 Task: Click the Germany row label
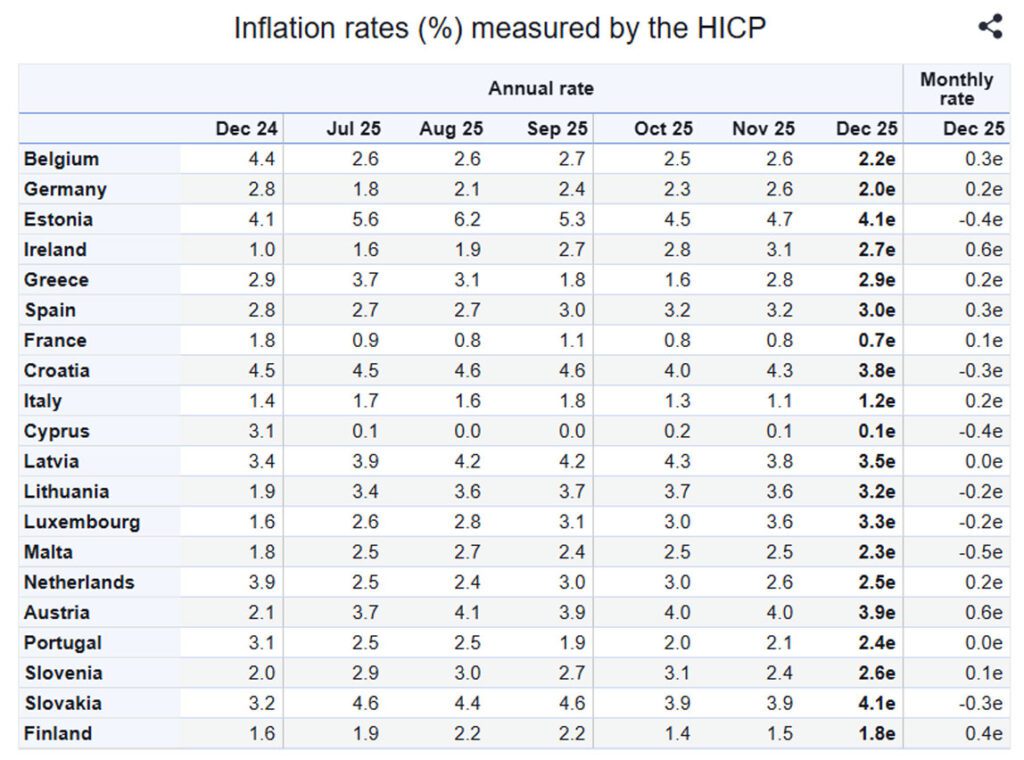[x=65, y=189]
